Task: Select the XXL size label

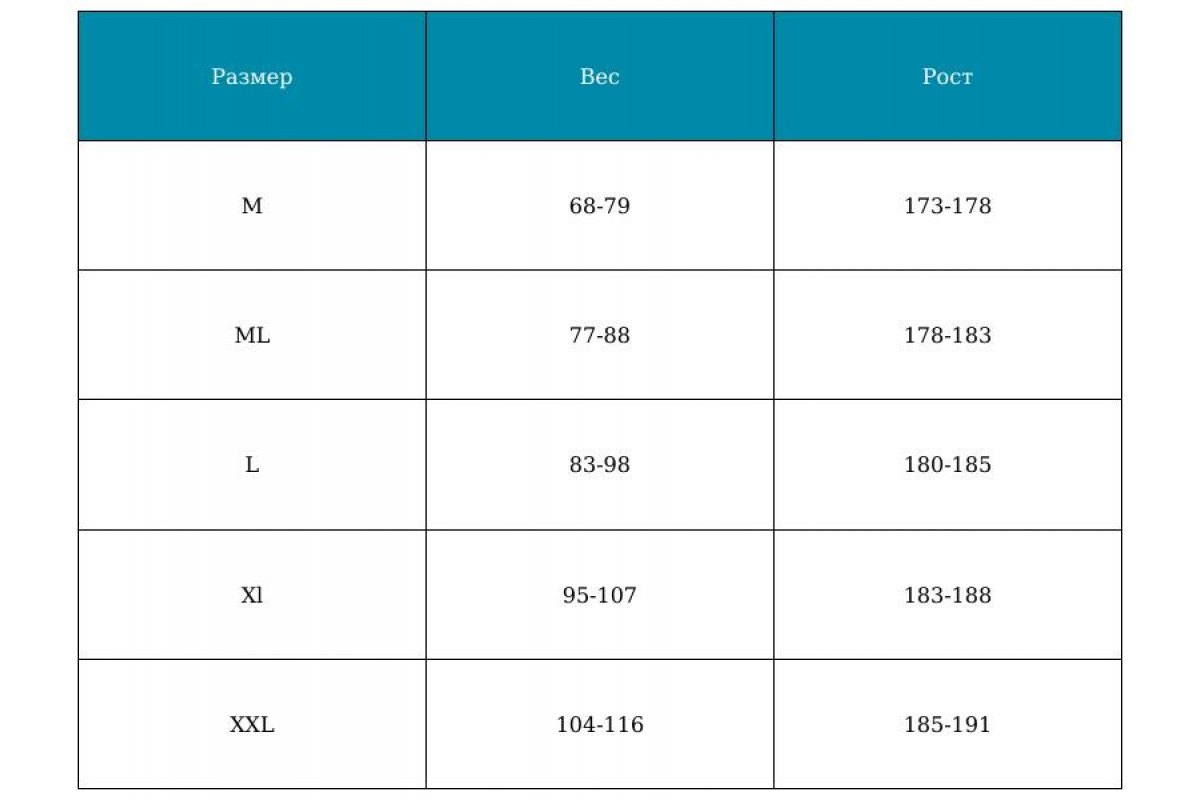Action: point(252,724)
